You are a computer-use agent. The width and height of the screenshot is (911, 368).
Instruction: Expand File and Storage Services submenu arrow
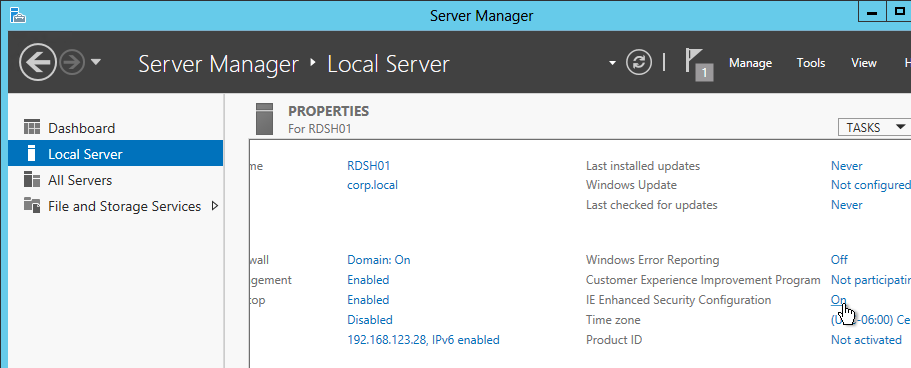(x=215, y=206)
